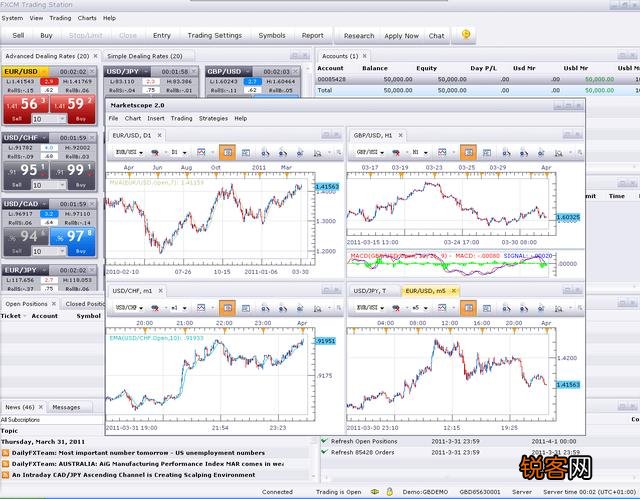640x499 pixels.
Task: Click data table icon in GBP/USD, H1 toolbar
Action: coord(487,153)
